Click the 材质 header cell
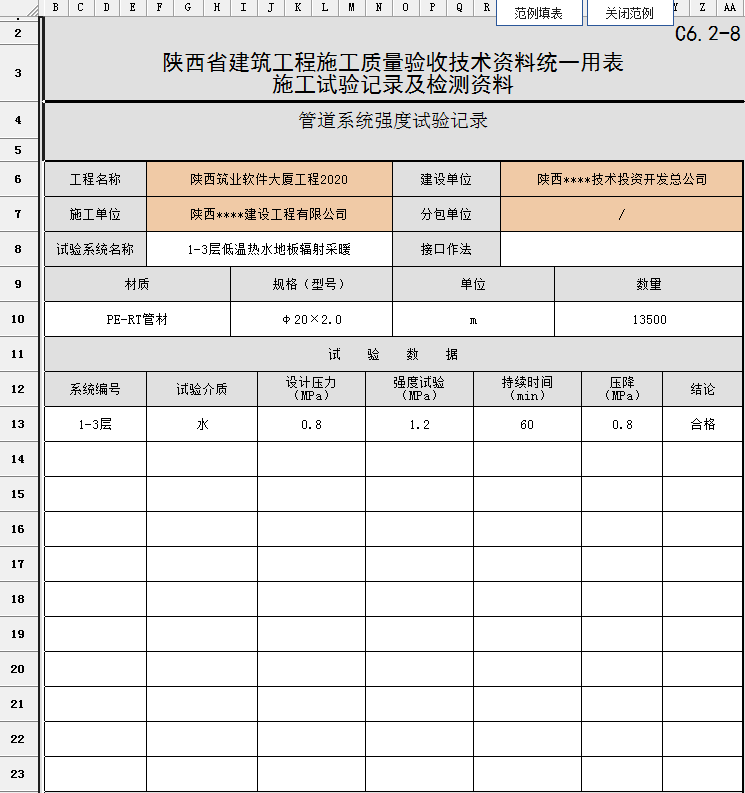 137,284
